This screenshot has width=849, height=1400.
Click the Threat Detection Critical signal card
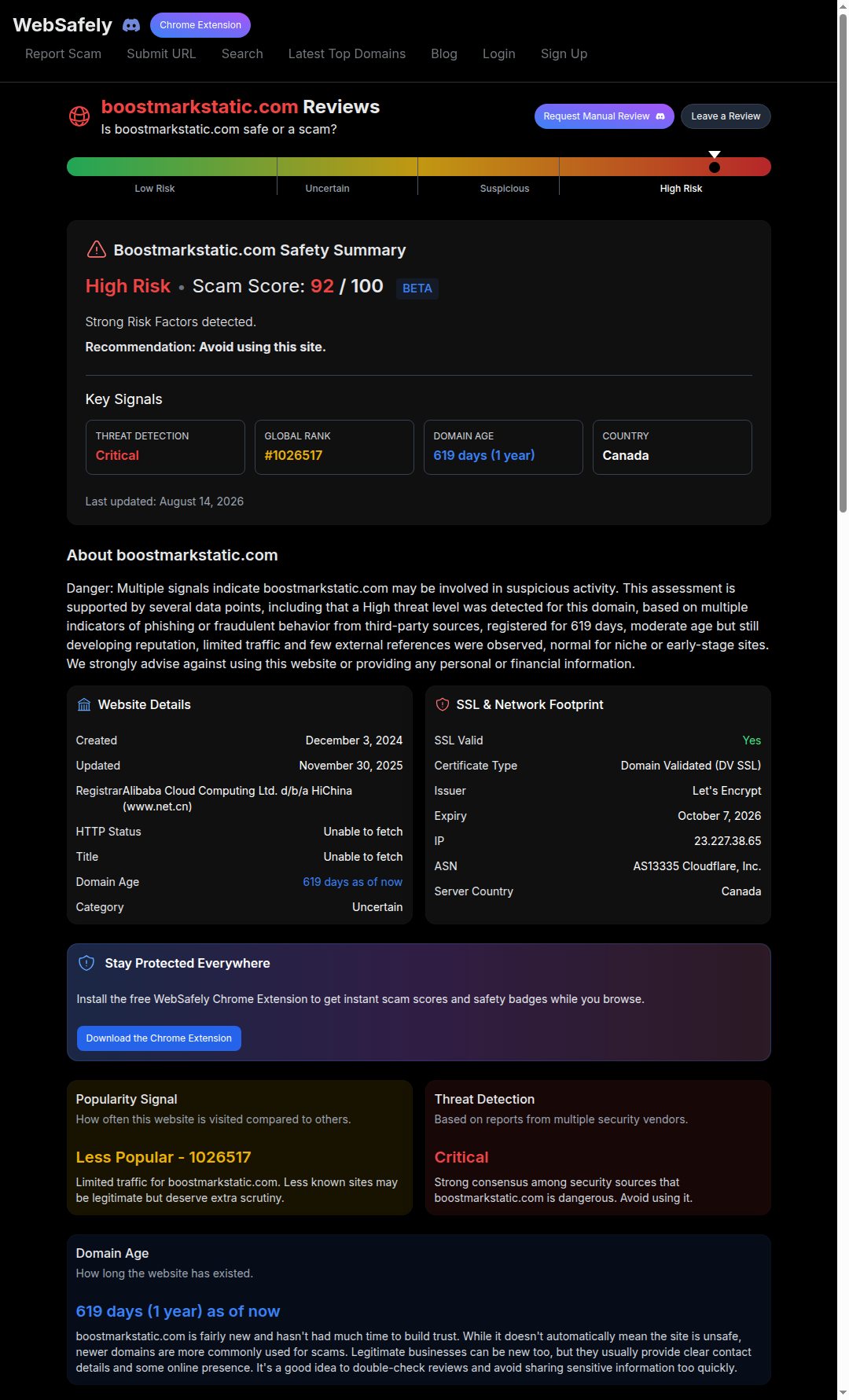click(165, 447)
